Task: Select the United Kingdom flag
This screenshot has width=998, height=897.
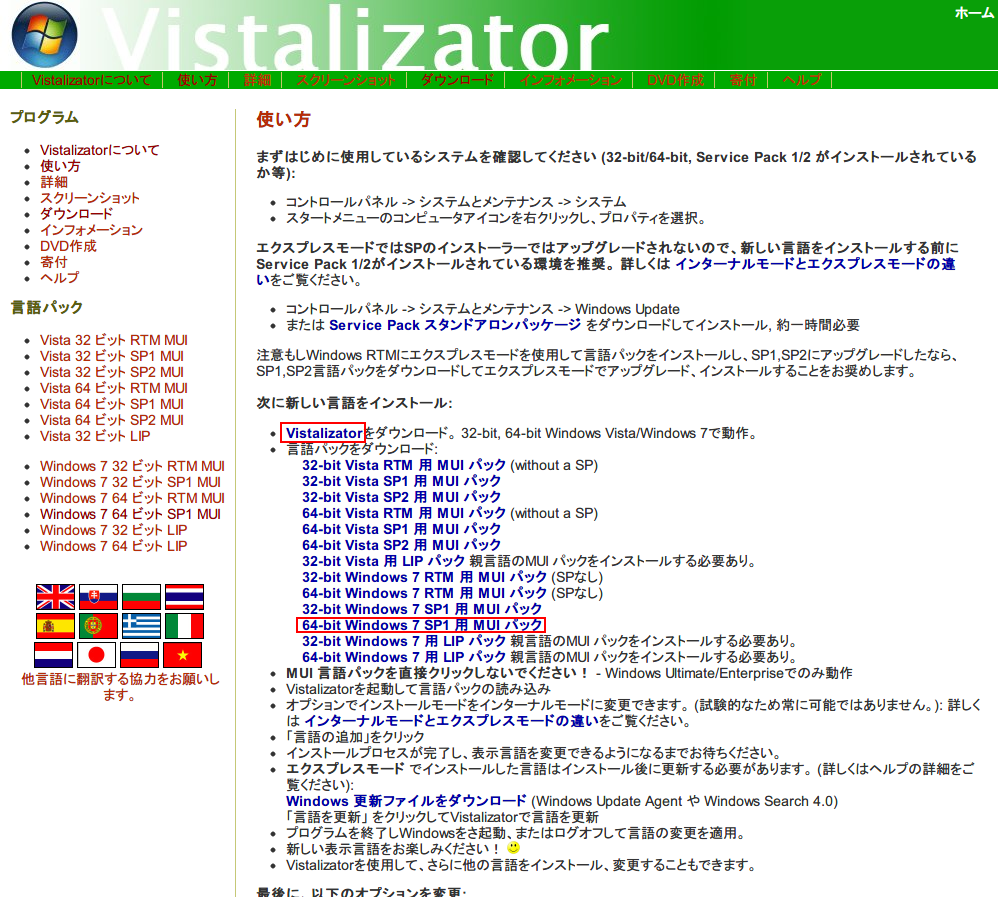Action: click(x=55, y=597)
